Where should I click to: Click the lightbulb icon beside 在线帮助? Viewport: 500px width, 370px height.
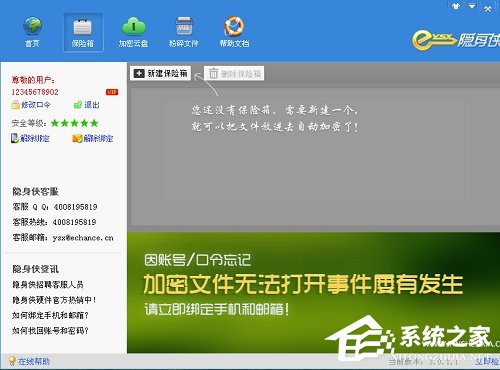coord(12,361)
